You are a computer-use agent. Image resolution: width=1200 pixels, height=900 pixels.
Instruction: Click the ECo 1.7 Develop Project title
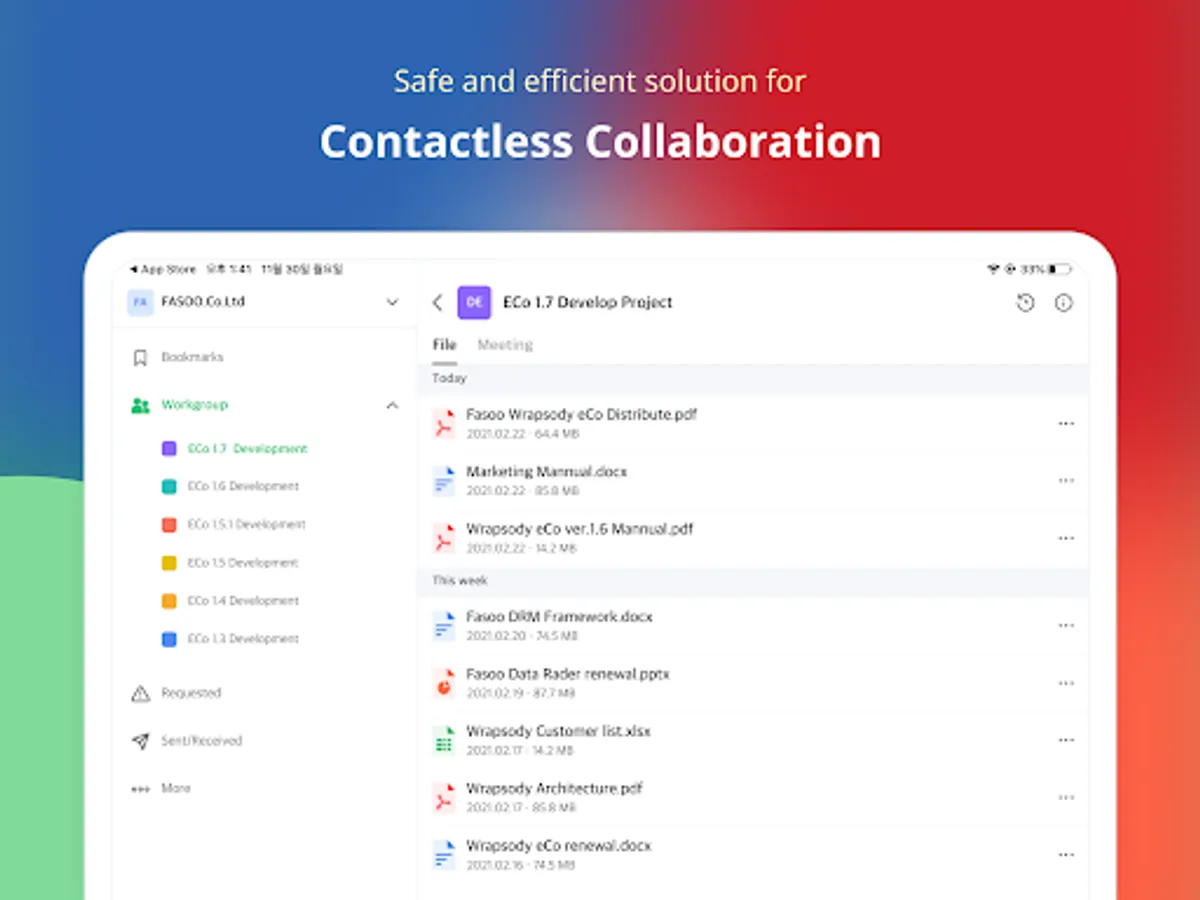588,303
